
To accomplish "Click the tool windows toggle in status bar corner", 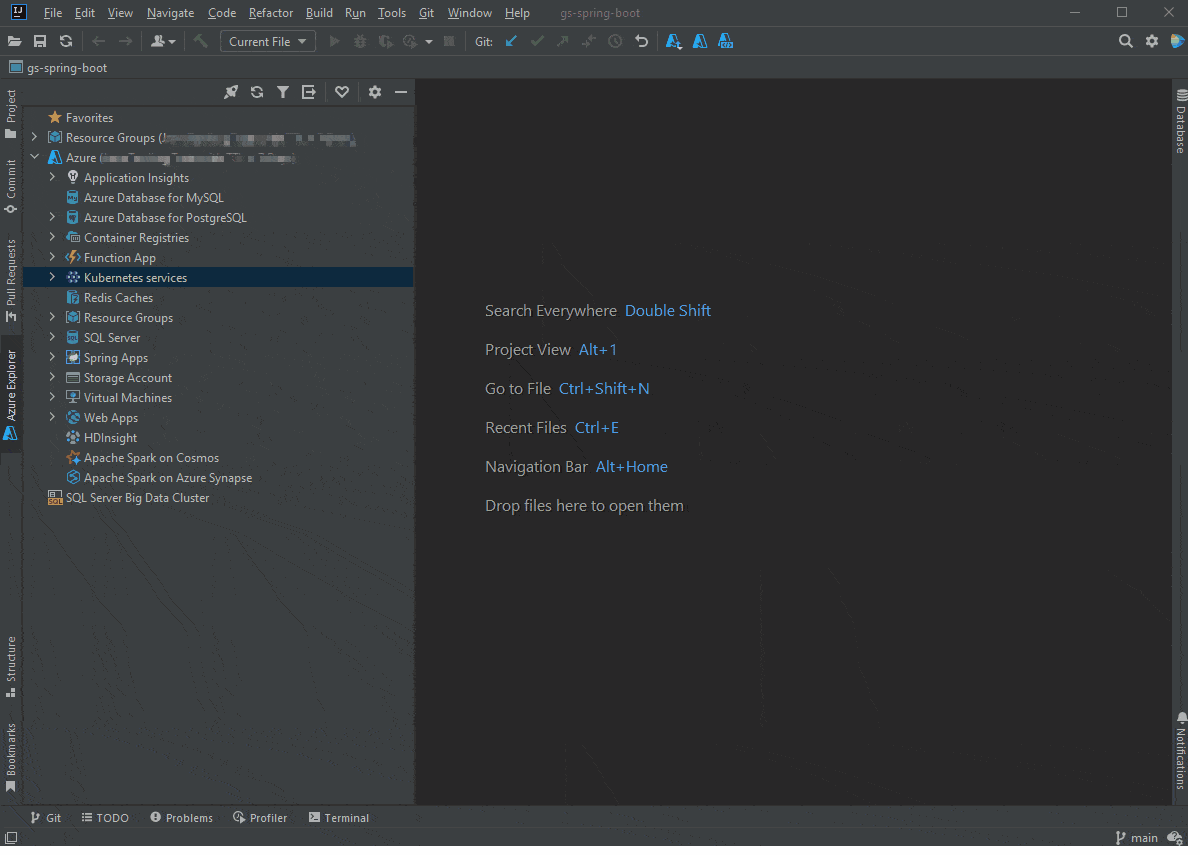I will click(x=10, y=837).
